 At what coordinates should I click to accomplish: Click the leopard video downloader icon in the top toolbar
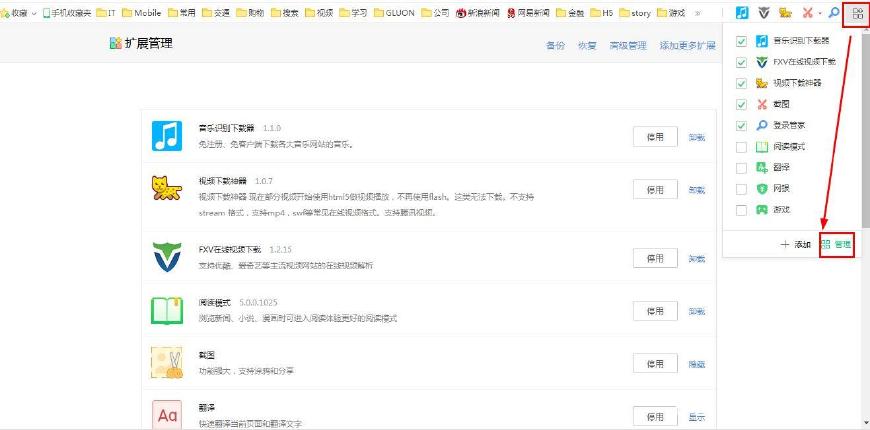click(x=785, y=12)
